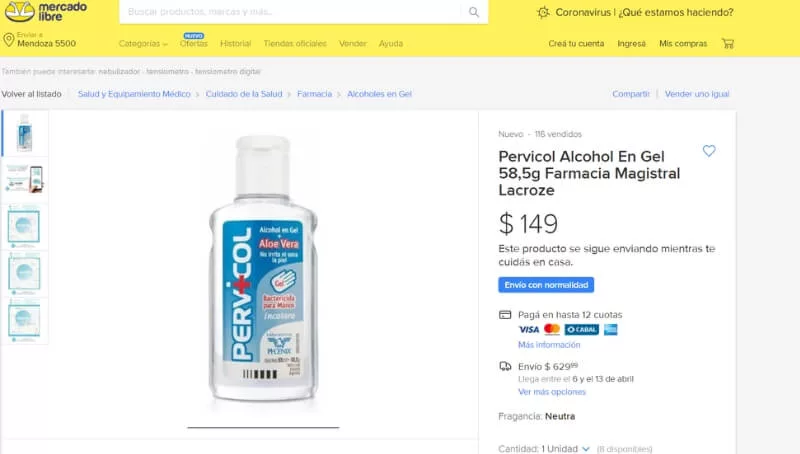Type in the search products field
This screenshot has height=454, width=800.
point(290,12)
